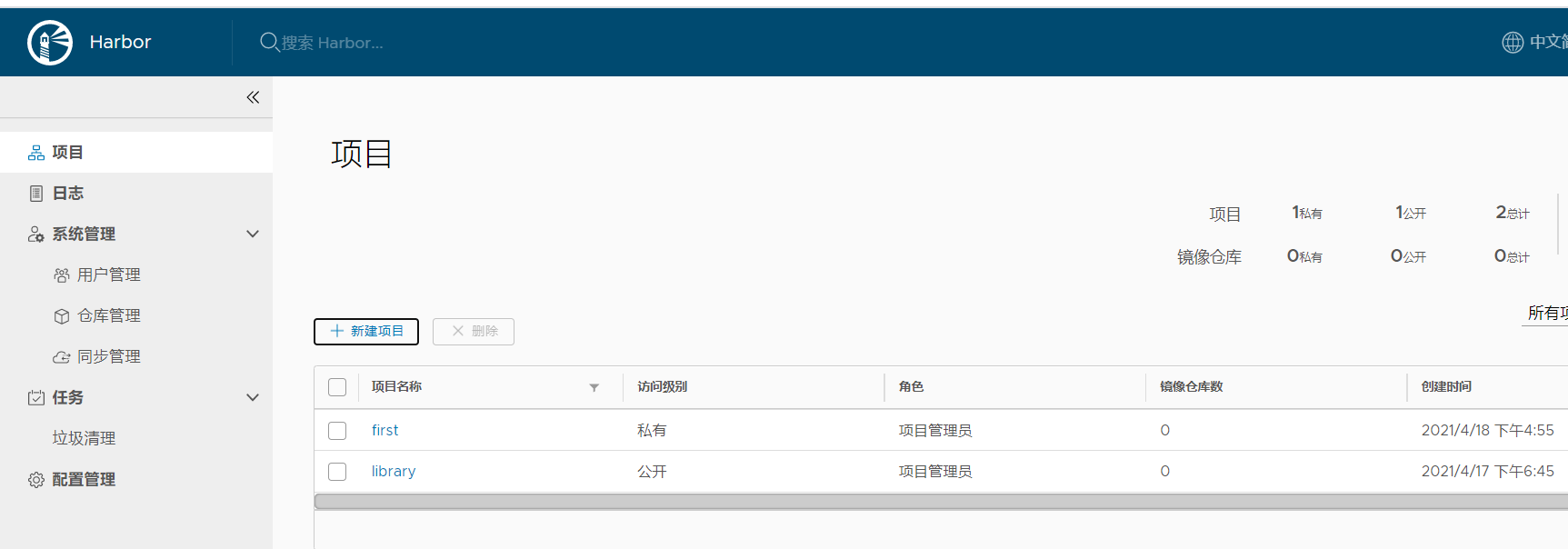Click the Harbor title text
This screenshot has width=1568, height=549.
pos(120,42)
